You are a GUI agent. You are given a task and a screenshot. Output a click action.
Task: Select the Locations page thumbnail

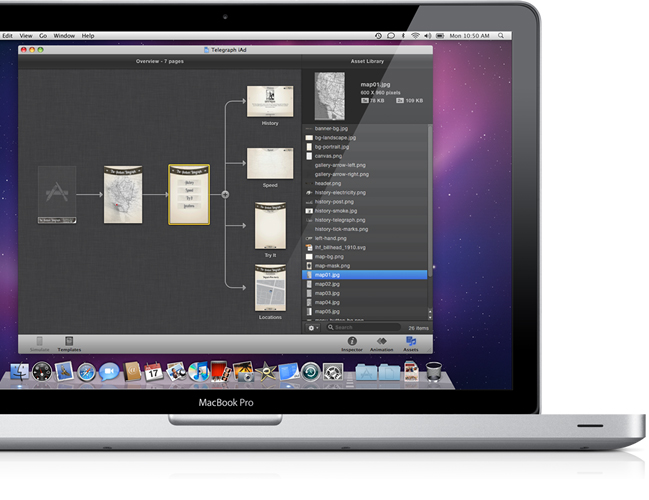tap(270, 288)
